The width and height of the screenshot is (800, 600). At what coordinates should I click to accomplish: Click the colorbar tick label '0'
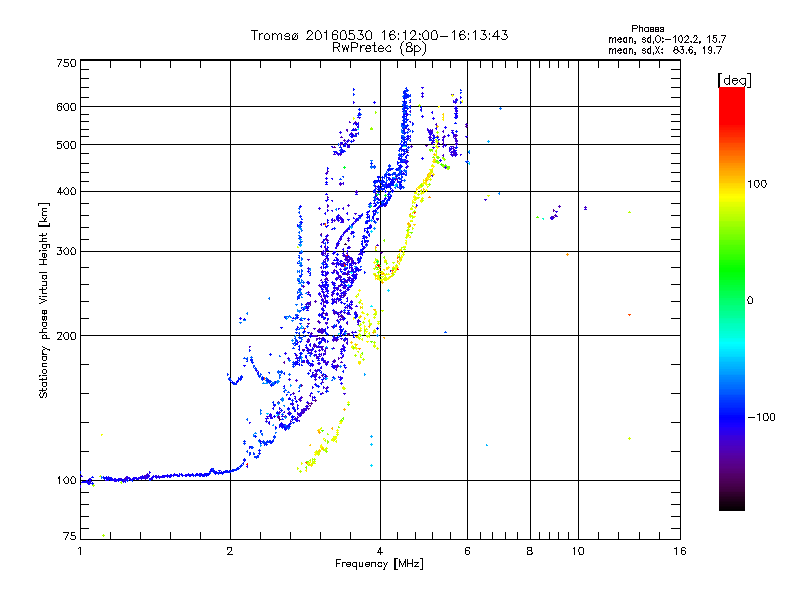pos(750,300)
